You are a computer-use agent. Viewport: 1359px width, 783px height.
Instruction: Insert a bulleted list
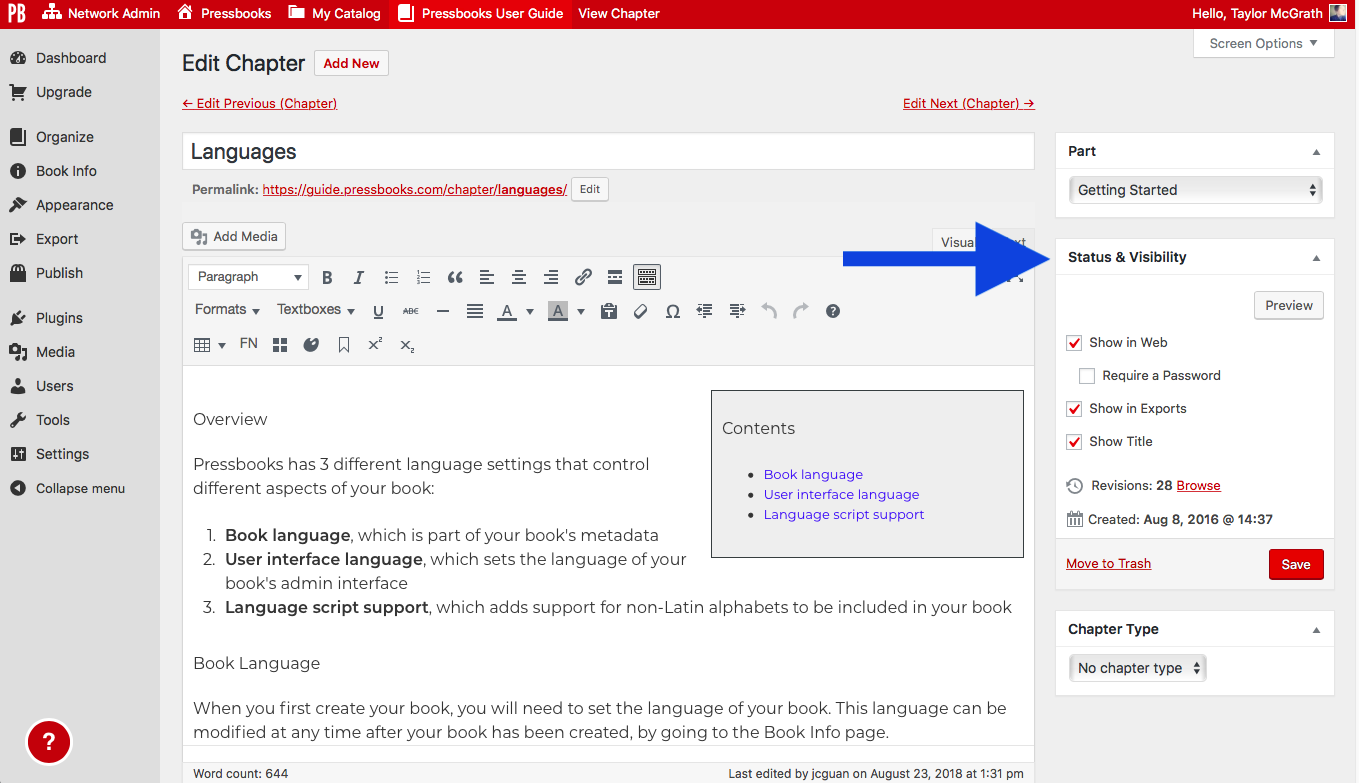pos(391,277)
